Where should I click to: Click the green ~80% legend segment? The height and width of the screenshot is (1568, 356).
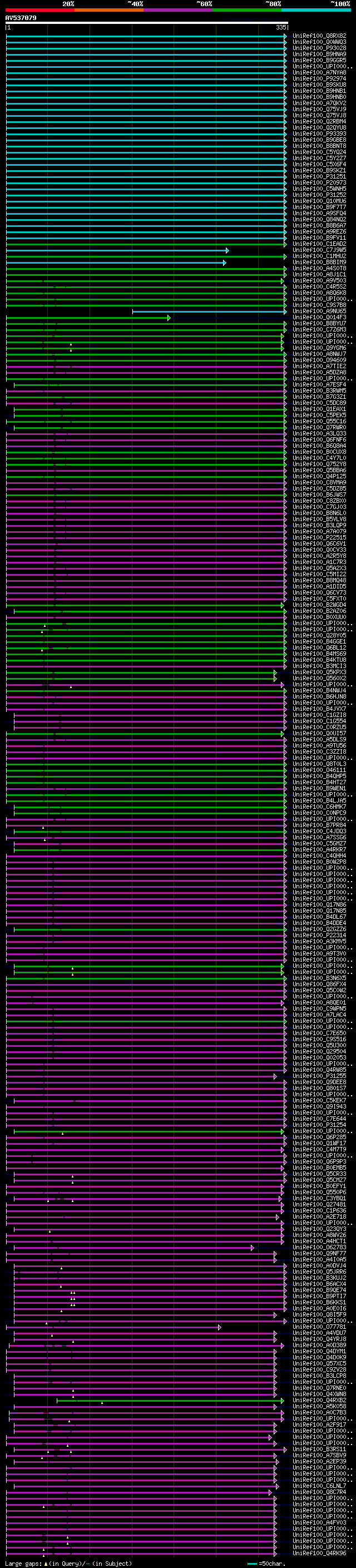pyautogui.click(x=247, y=10)
